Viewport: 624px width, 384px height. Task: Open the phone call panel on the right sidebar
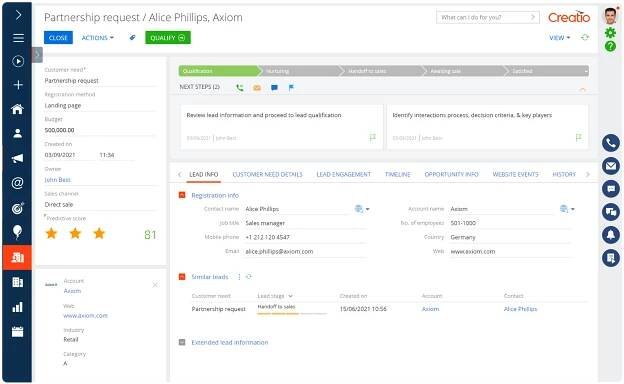610,143
